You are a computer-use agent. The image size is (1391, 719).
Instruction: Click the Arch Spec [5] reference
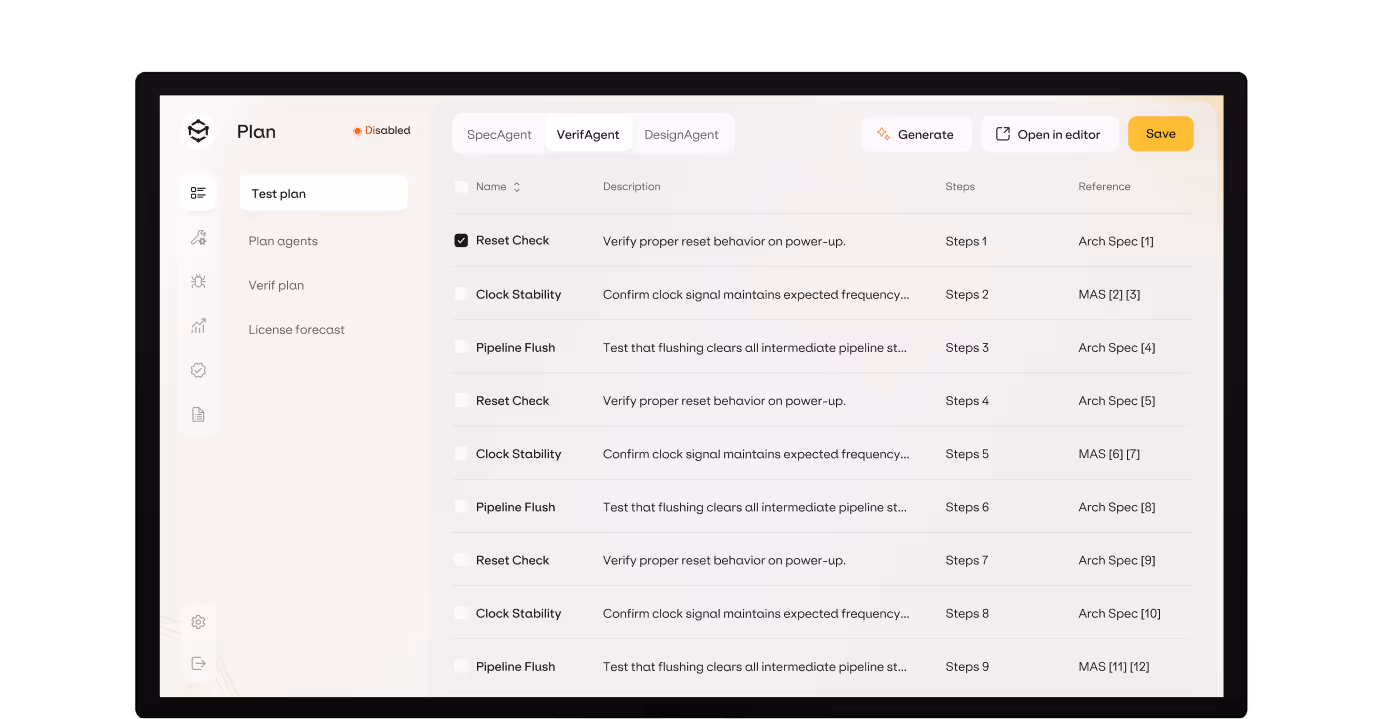(1117, 400)
